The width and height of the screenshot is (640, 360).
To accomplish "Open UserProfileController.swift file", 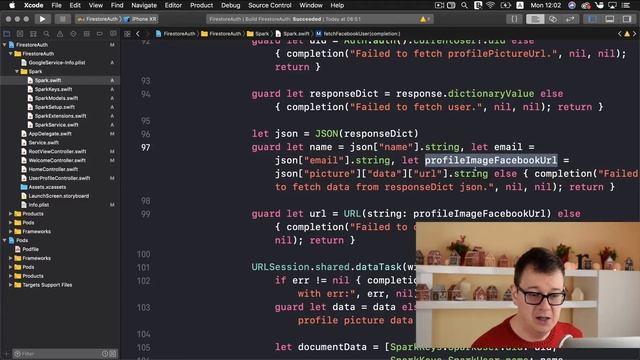I will 59,178.
